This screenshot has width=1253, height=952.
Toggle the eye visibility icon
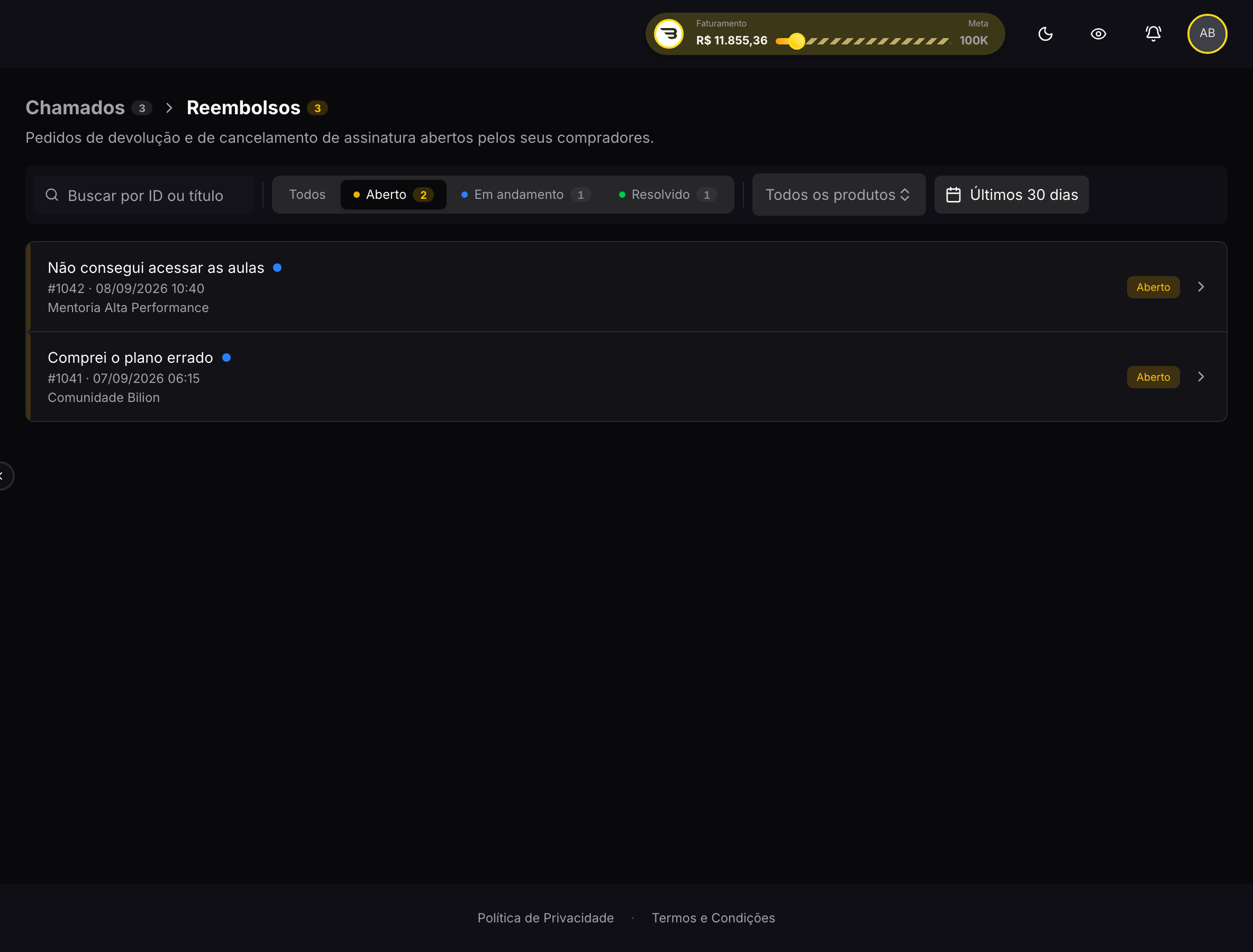(1098, 34)
